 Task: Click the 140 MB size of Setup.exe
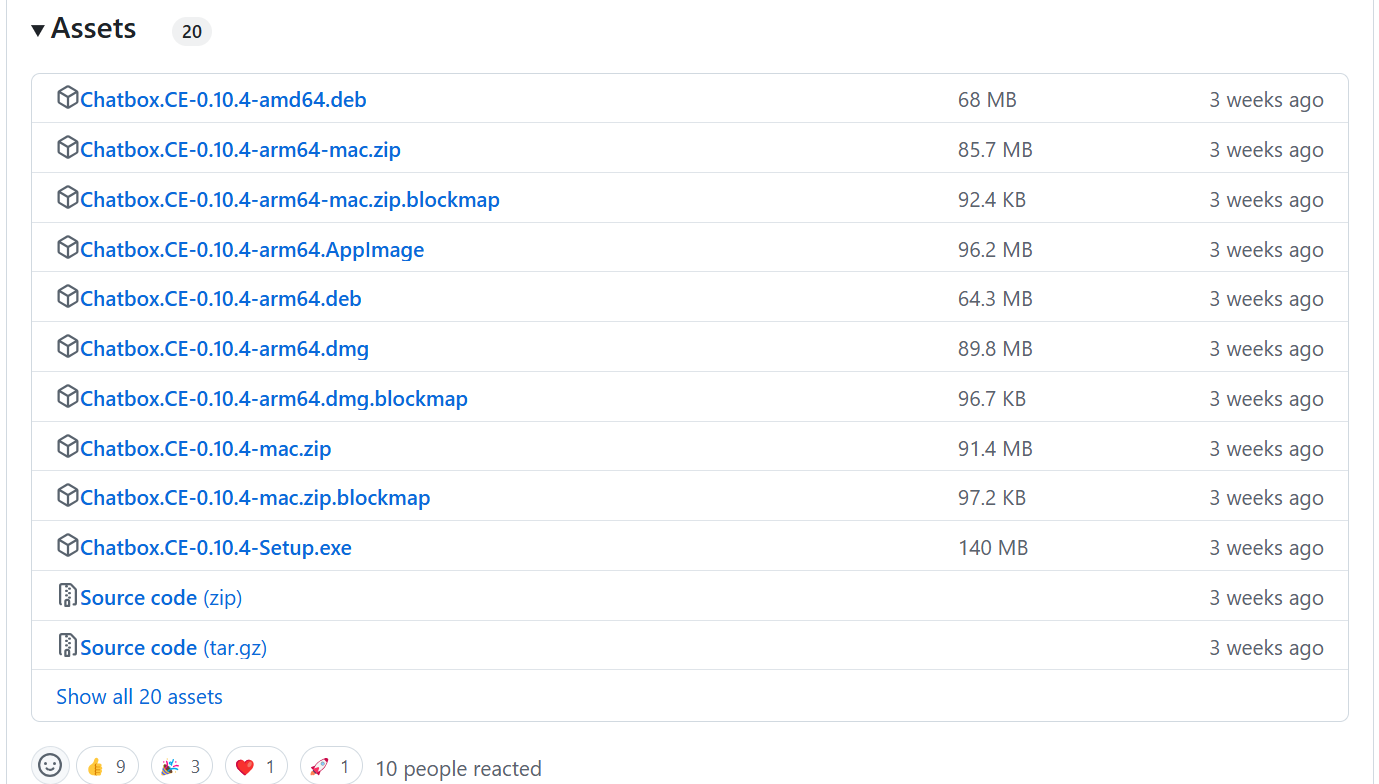point(993,548)
